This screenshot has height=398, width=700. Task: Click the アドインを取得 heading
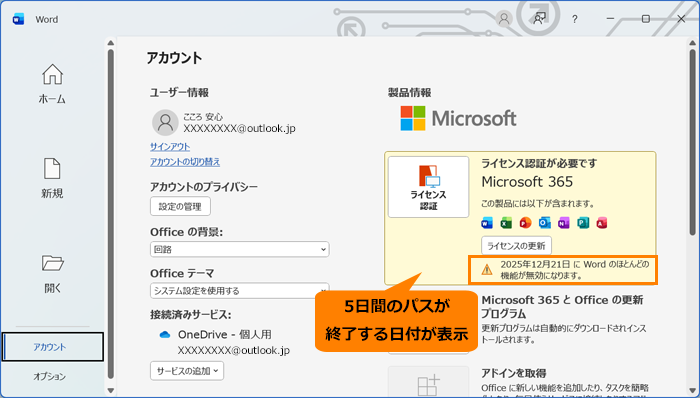click(513, 373)
